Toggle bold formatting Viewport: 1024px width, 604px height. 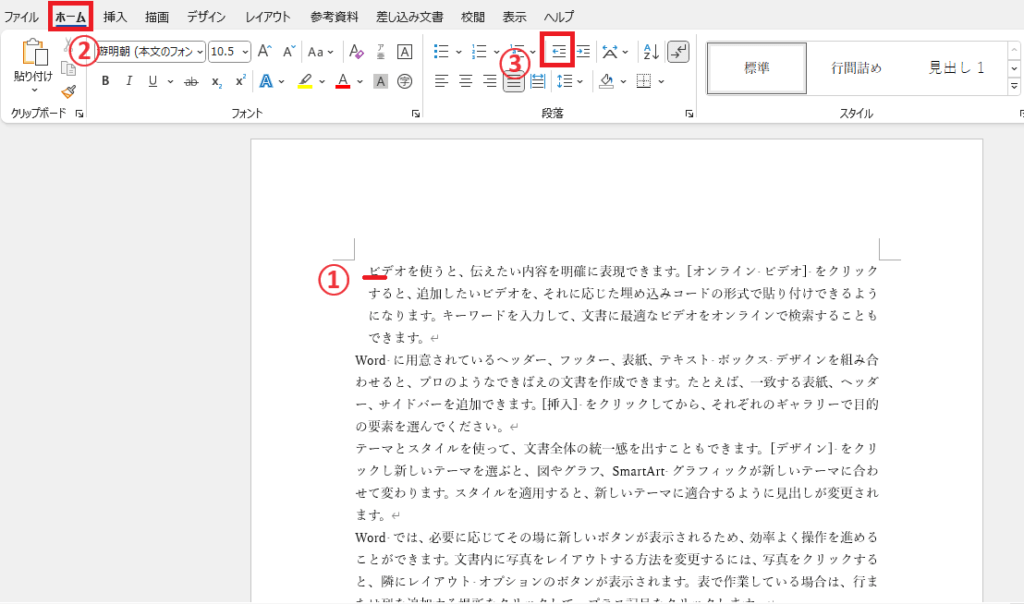pyautogui.click(x=105, y=81)
